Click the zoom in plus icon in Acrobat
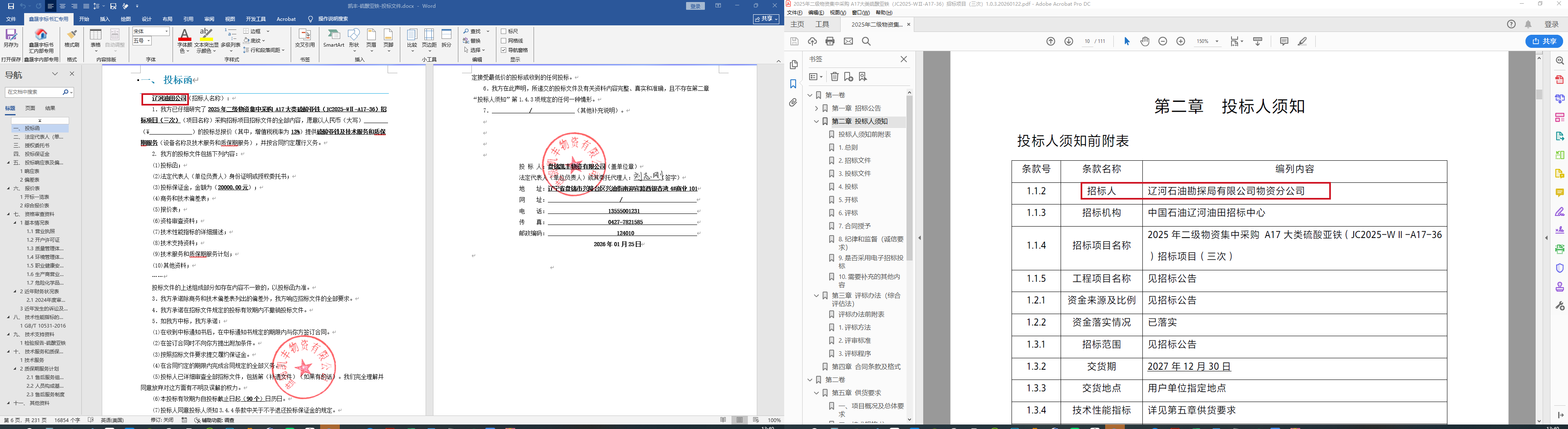The height and width of the screenshot is (429, 1568). tap(1180, 41)
